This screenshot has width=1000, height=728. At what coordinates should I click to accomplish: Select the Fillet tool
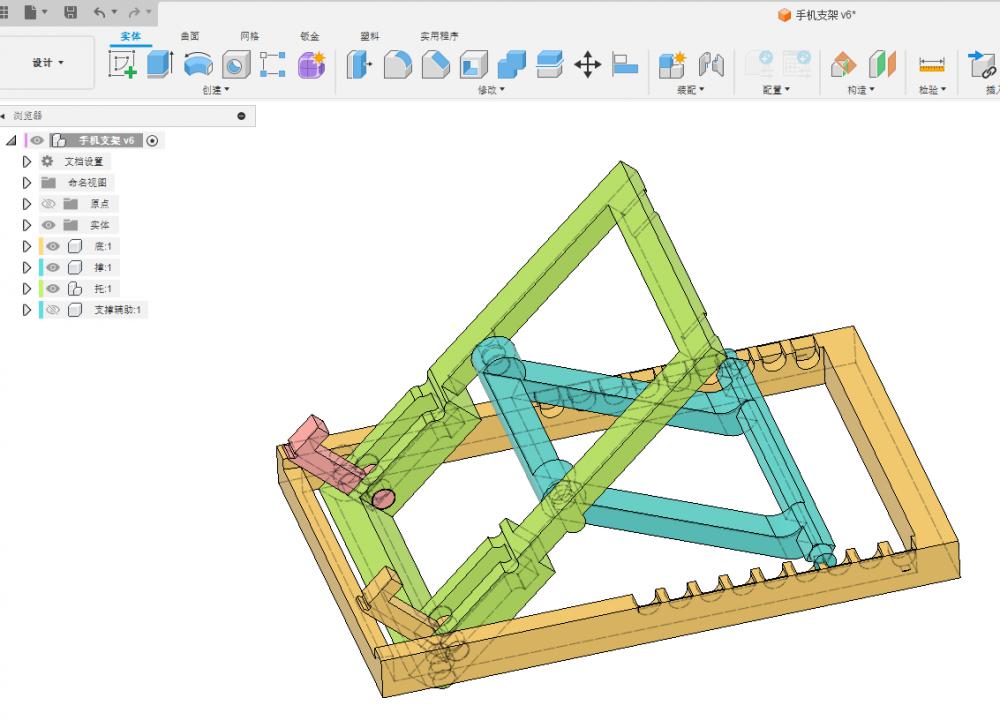tap(397, 64)
